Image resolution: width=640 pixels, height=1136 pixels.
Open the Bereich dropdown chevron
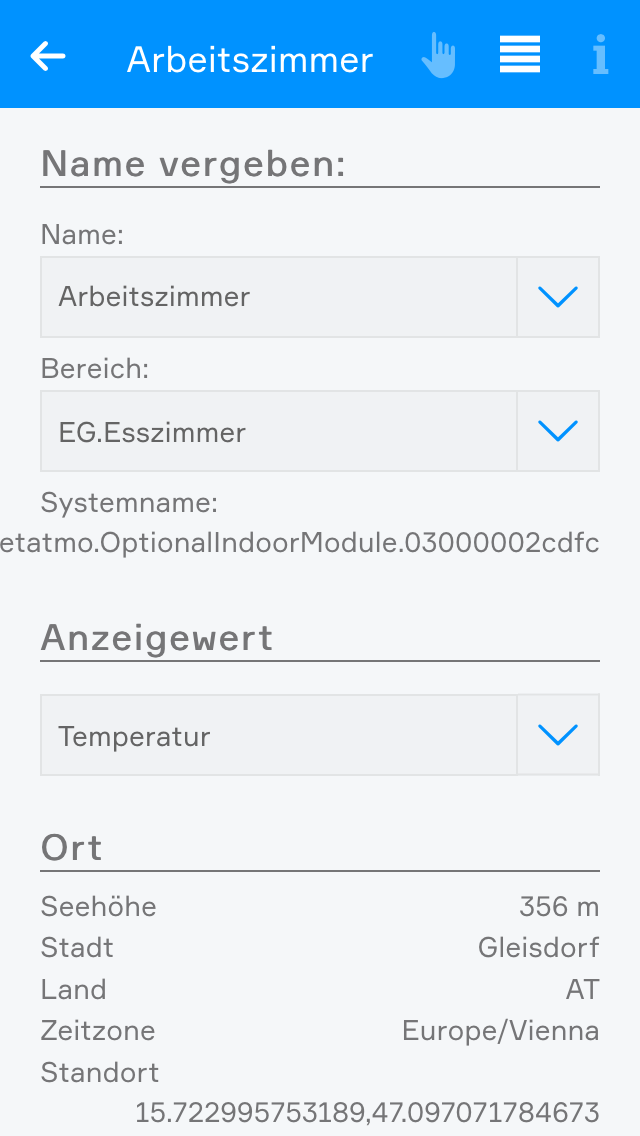[x=558, y=431]
